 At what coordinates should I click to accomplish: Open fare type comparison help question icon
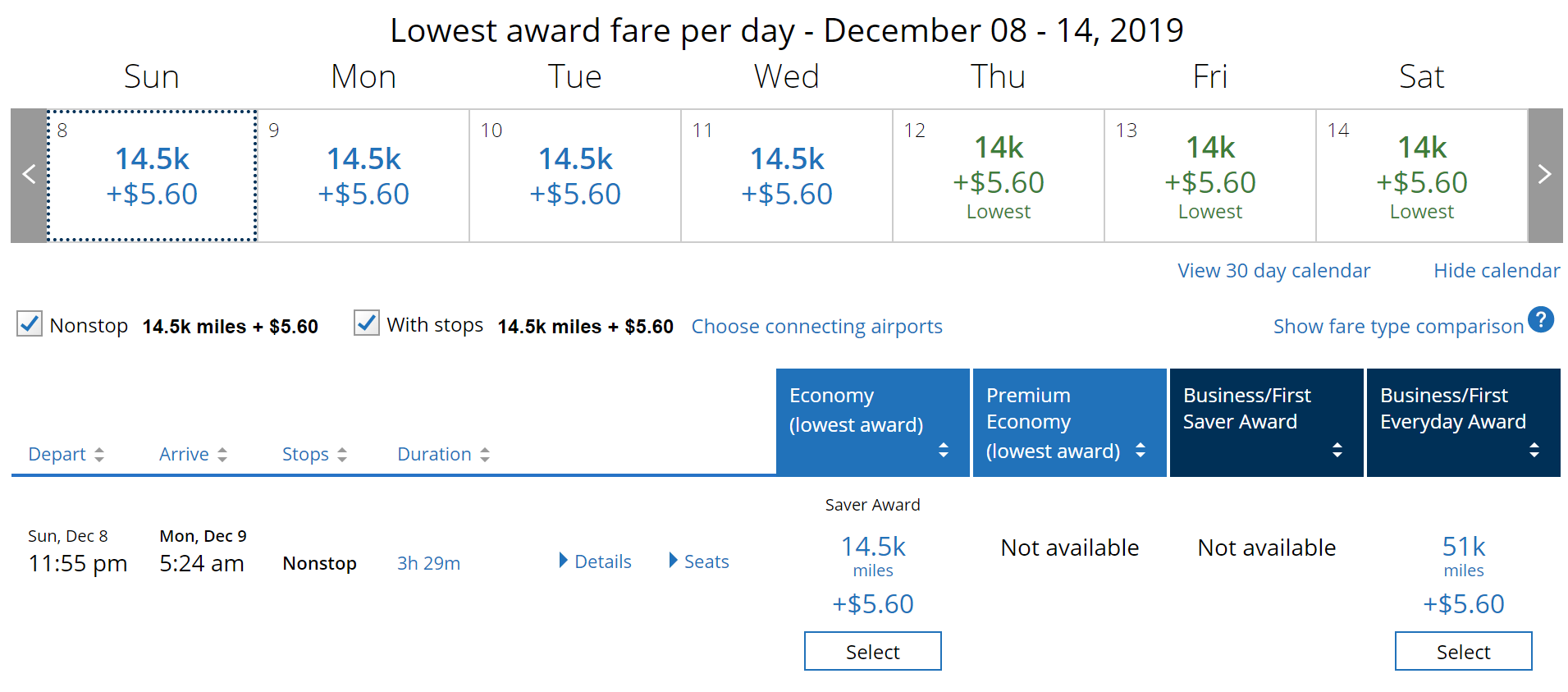point(1541,319)
